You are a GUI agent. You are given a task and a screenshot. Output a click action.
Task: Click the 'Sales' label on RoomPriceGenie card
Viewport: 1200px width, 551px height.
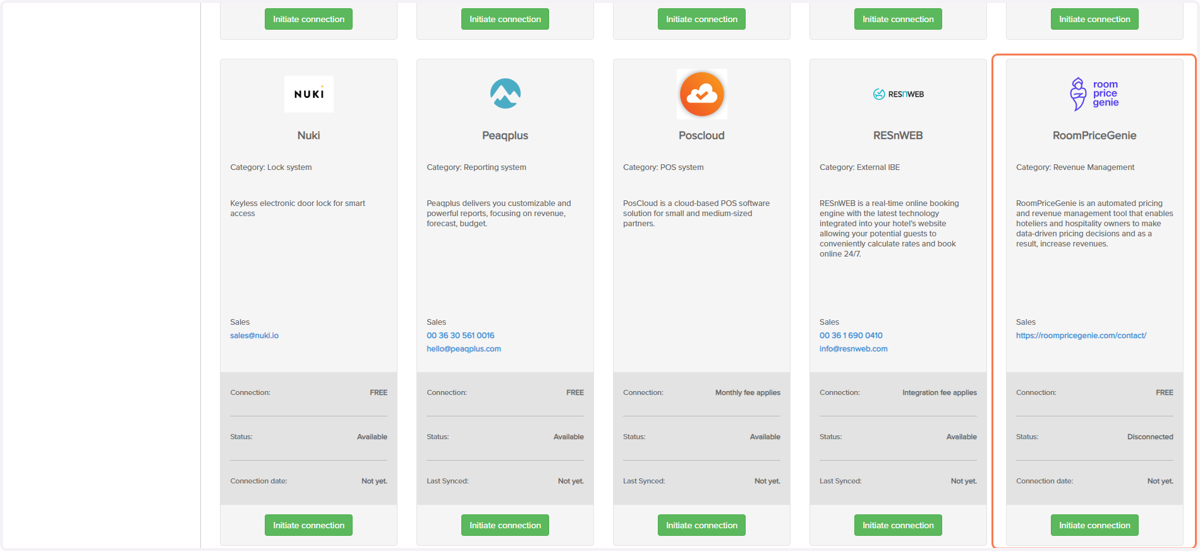(1026, 322)
